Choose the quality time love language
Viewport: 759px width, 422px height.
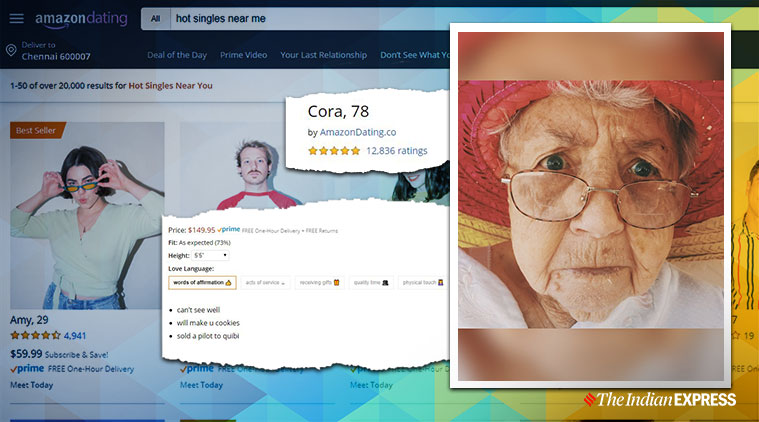[x=370, y=283]
